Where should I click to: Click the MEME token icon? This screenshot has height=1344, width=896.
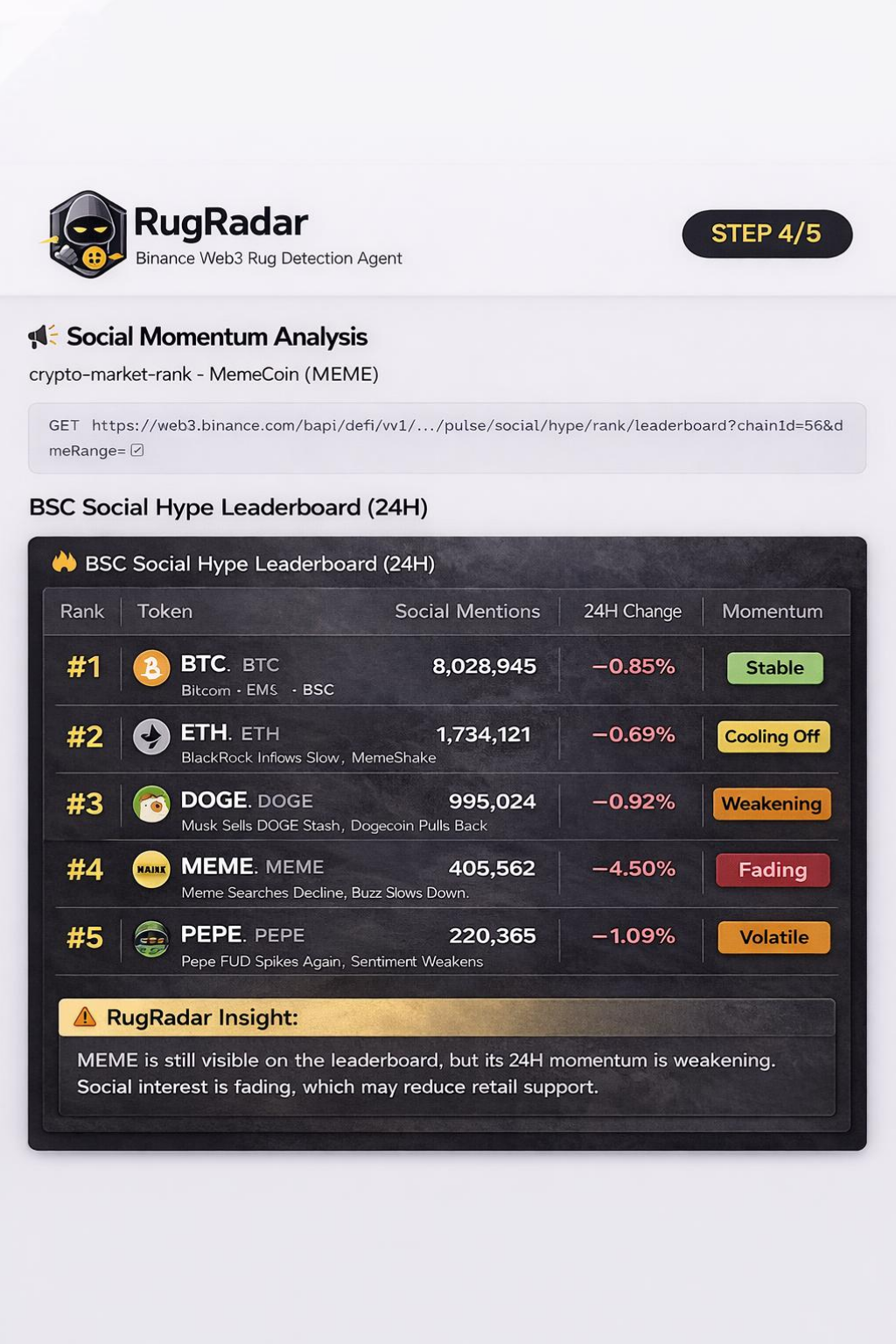click(150, 870)
